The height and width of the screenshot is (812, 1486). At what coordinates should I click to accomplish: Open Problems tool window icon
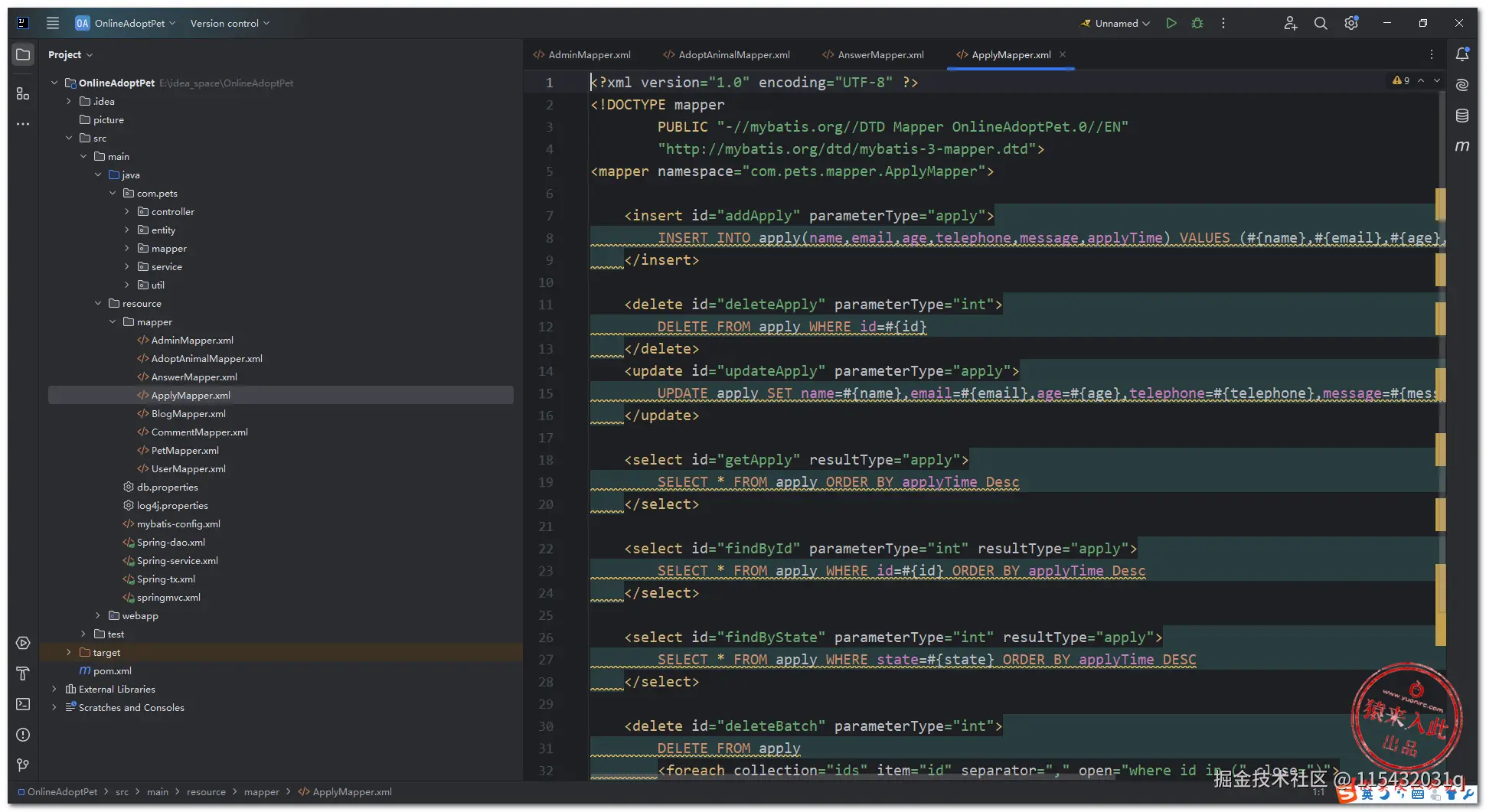[23, 735]
